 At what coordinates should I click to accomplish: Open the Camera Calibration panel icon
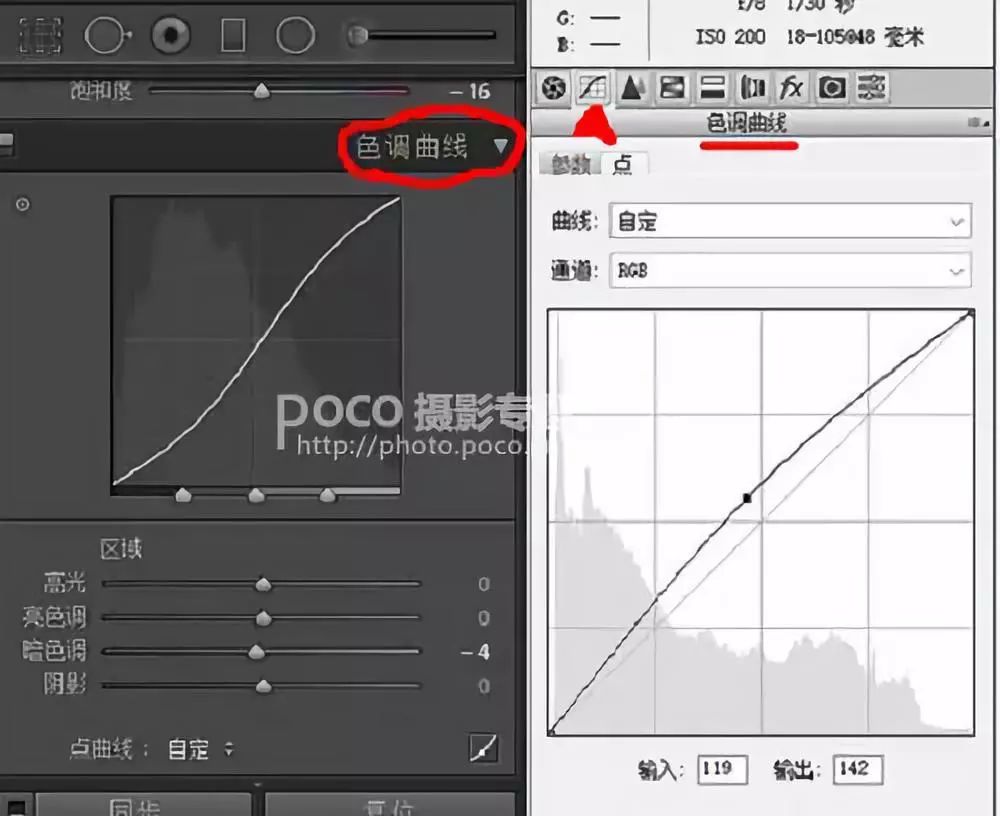[x=833, y=88]
